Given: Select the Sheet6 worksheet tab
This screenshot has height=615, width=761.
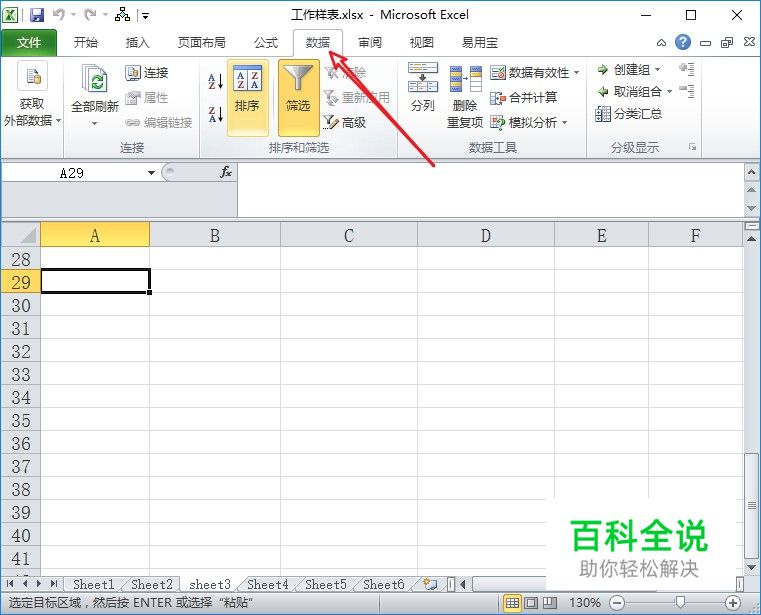Looking at the screenshot, I should click(383, 584).
